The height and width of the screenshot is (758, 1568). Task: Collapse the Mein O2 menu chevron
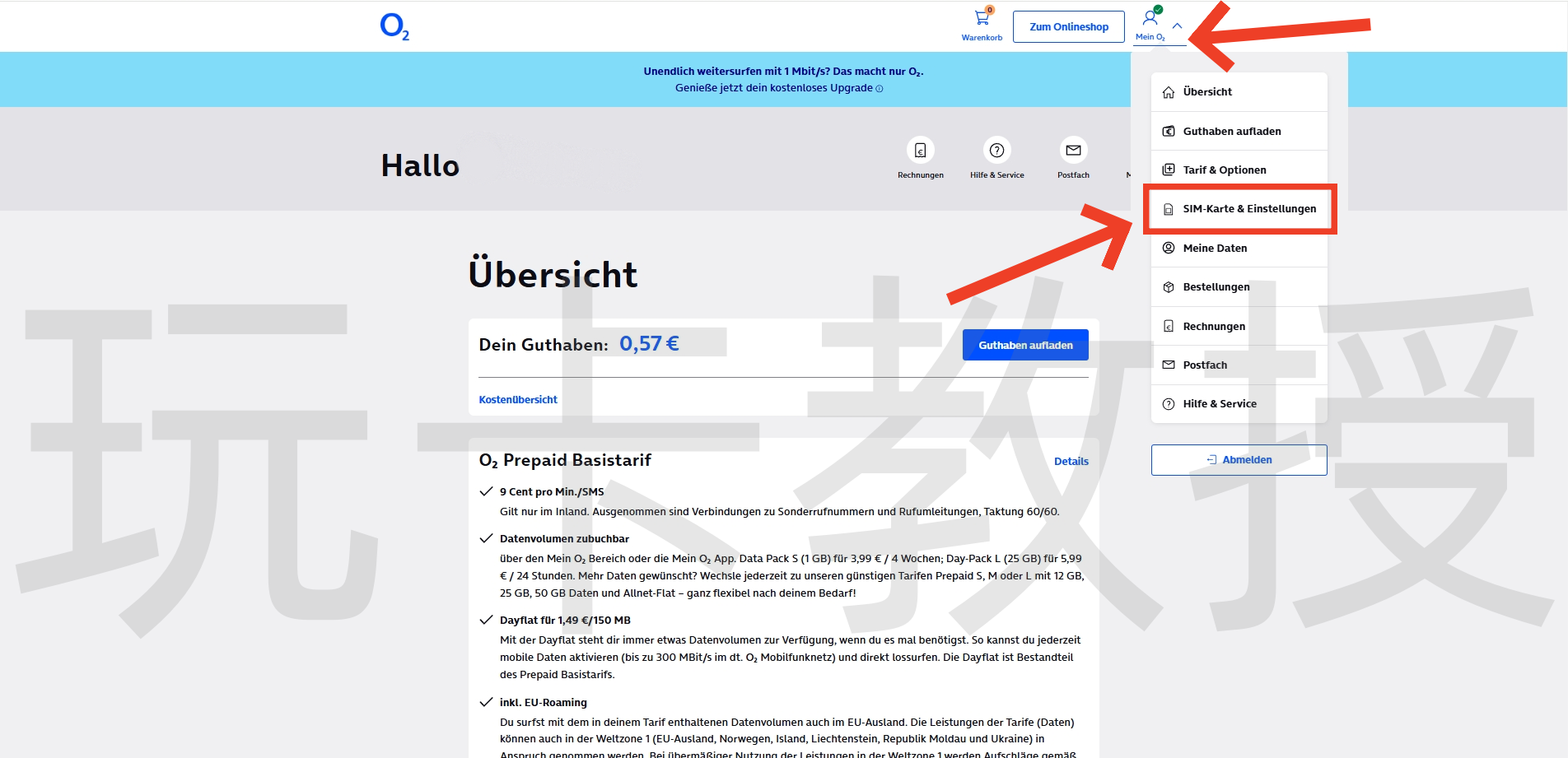pyautogui.click(x=1178, y=26)
